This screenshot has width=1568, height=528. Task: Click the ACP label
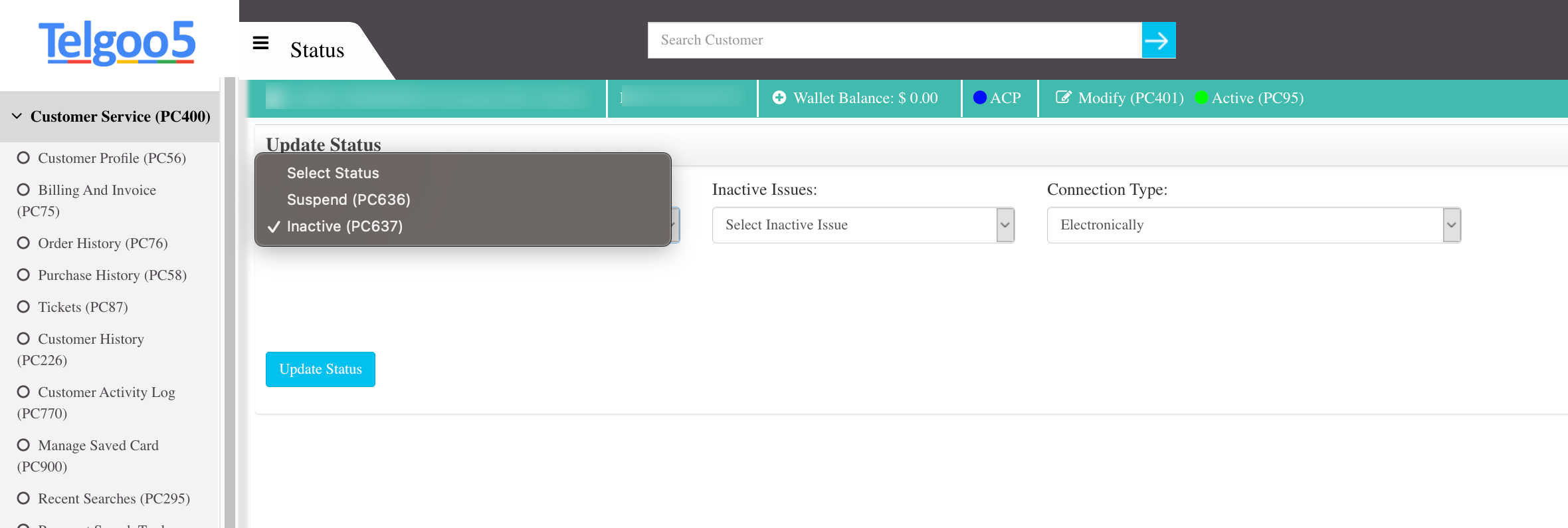pyautogui.click(x=1005, y=98)
